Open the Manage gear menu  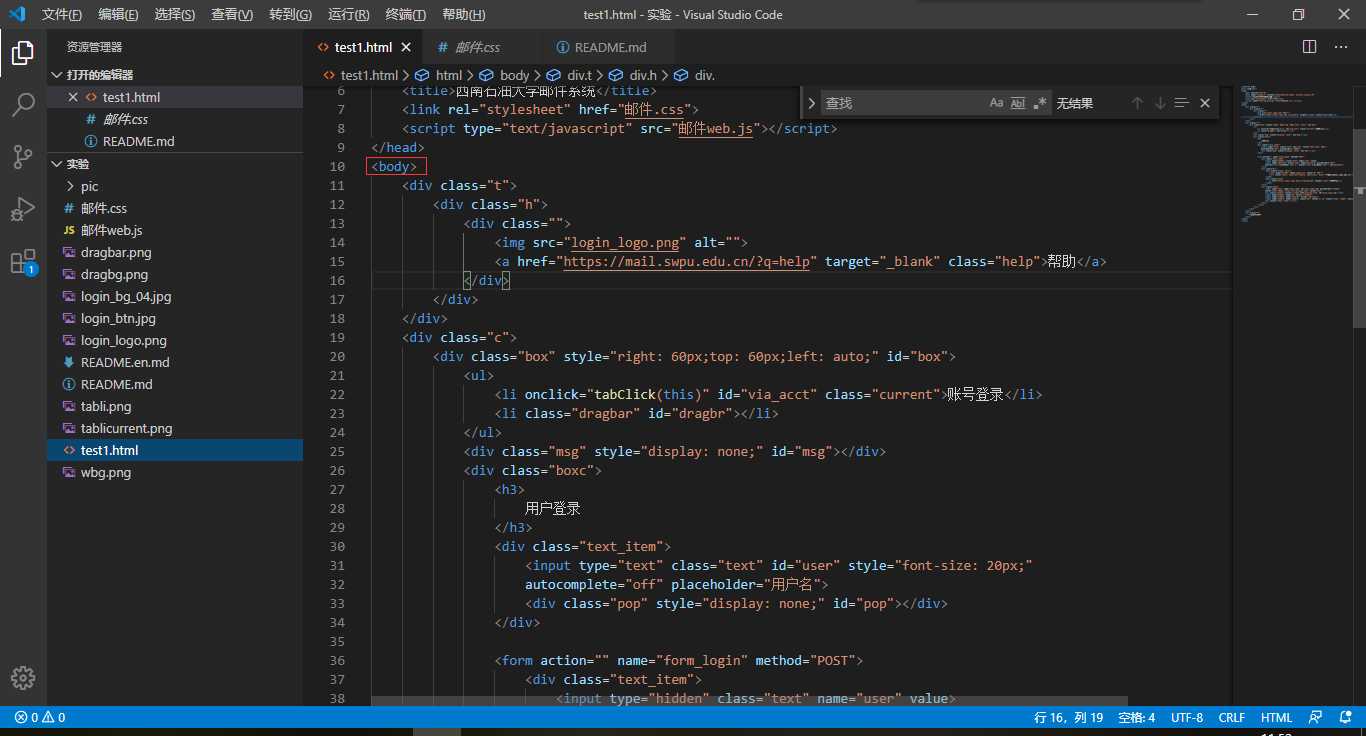click(23, 677)
